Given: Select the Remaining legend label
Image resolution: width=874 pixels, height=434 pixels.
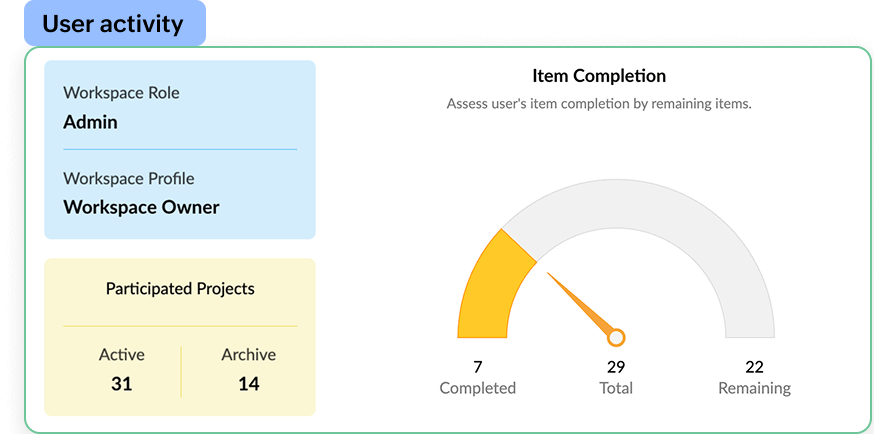Looking at the screenshot, I should [x=754, y=388].
